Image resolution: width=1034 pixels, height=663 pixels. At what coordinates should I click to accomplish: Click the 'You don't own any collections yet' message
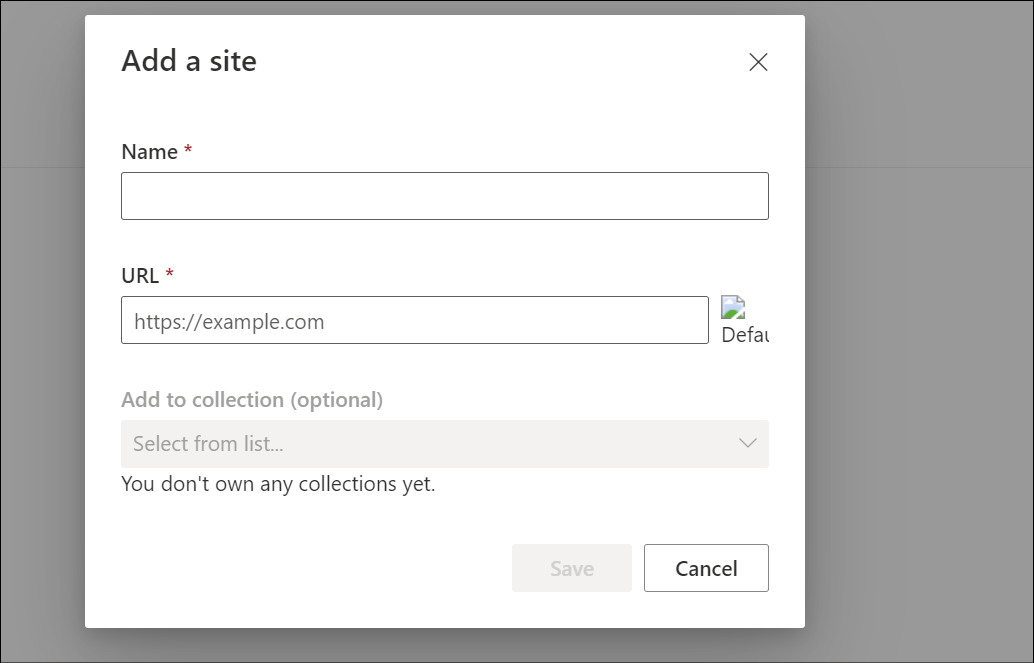pyautogui.click(x=278, y=485)
